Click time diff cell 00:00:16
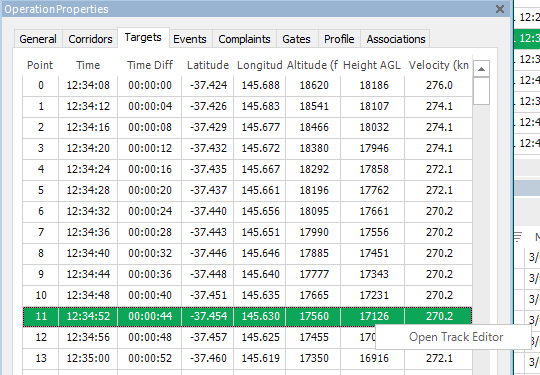540x375 pixels. click(150, 169)
